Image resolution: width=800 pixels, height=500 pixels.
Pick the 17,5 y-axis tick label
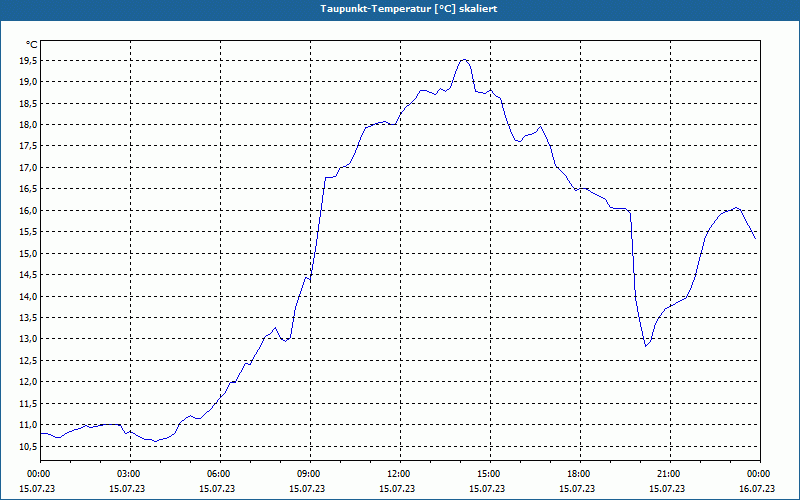[28, 146]
